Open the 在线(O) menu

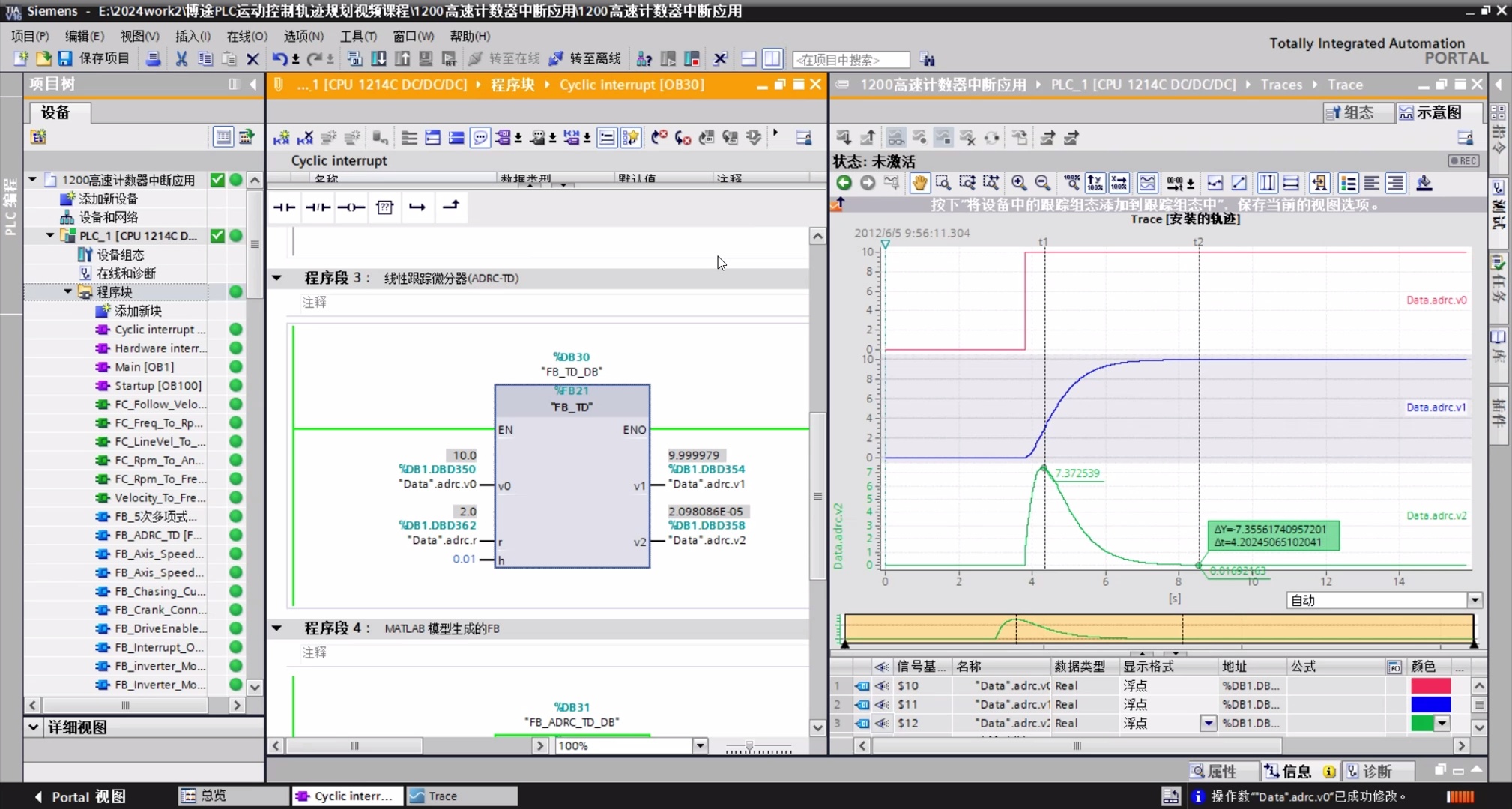pos(247,36)
